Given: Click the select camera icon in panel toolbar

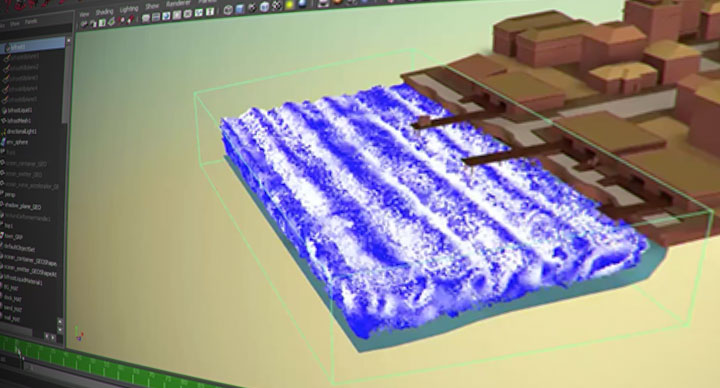Looking at the screenshot, I should (84, 24).
